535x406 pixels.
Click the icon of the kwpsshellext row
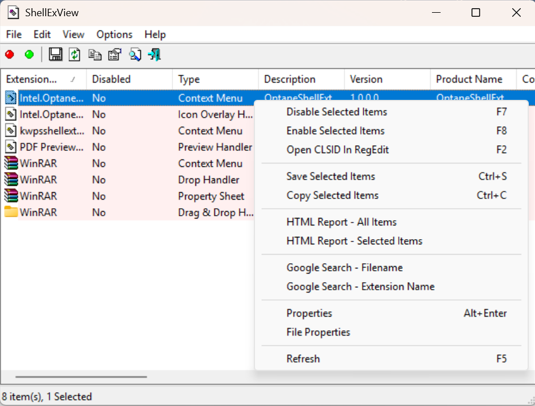(11, 131)
